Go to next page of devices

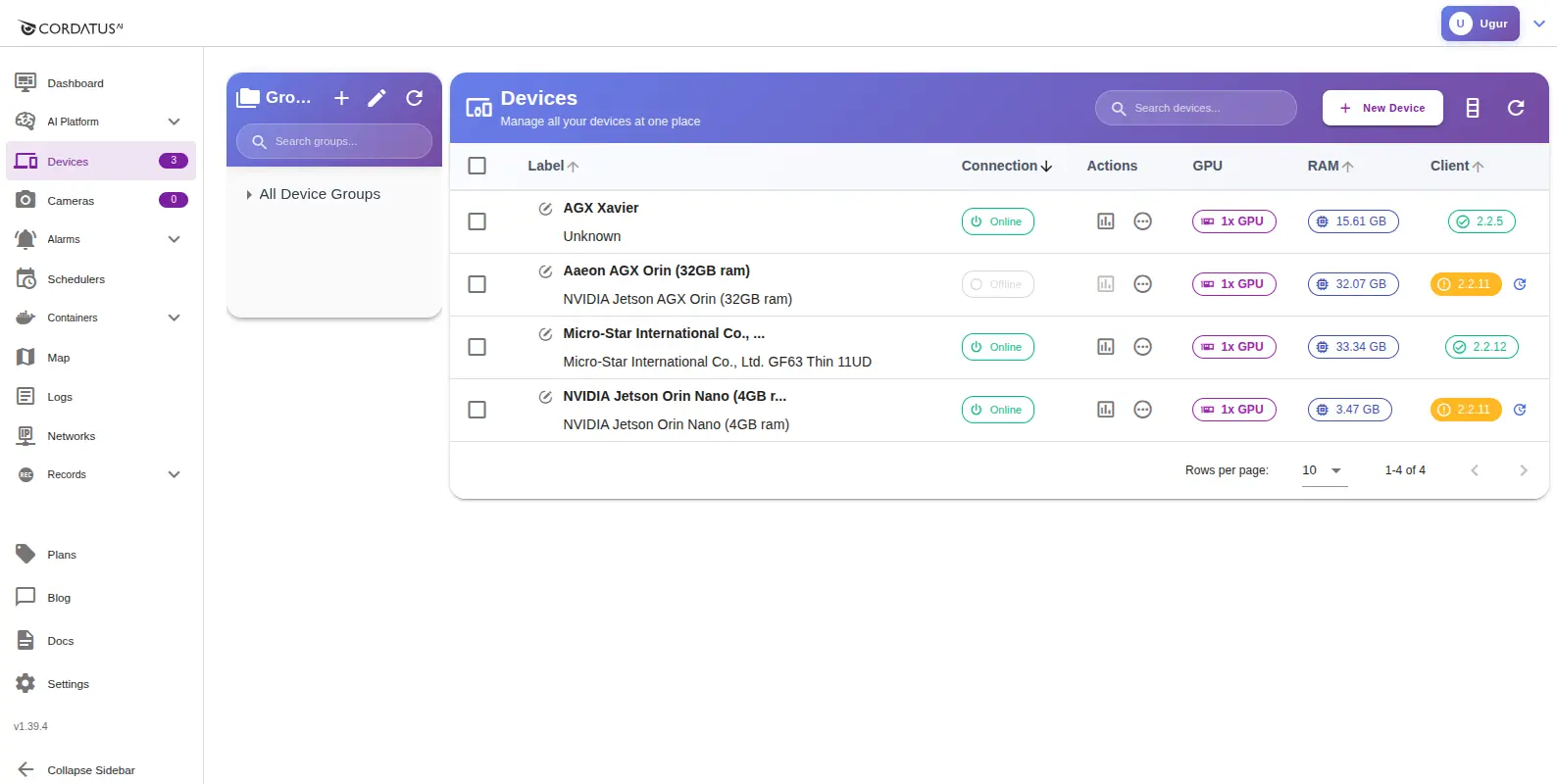(x=1523, y=470)
